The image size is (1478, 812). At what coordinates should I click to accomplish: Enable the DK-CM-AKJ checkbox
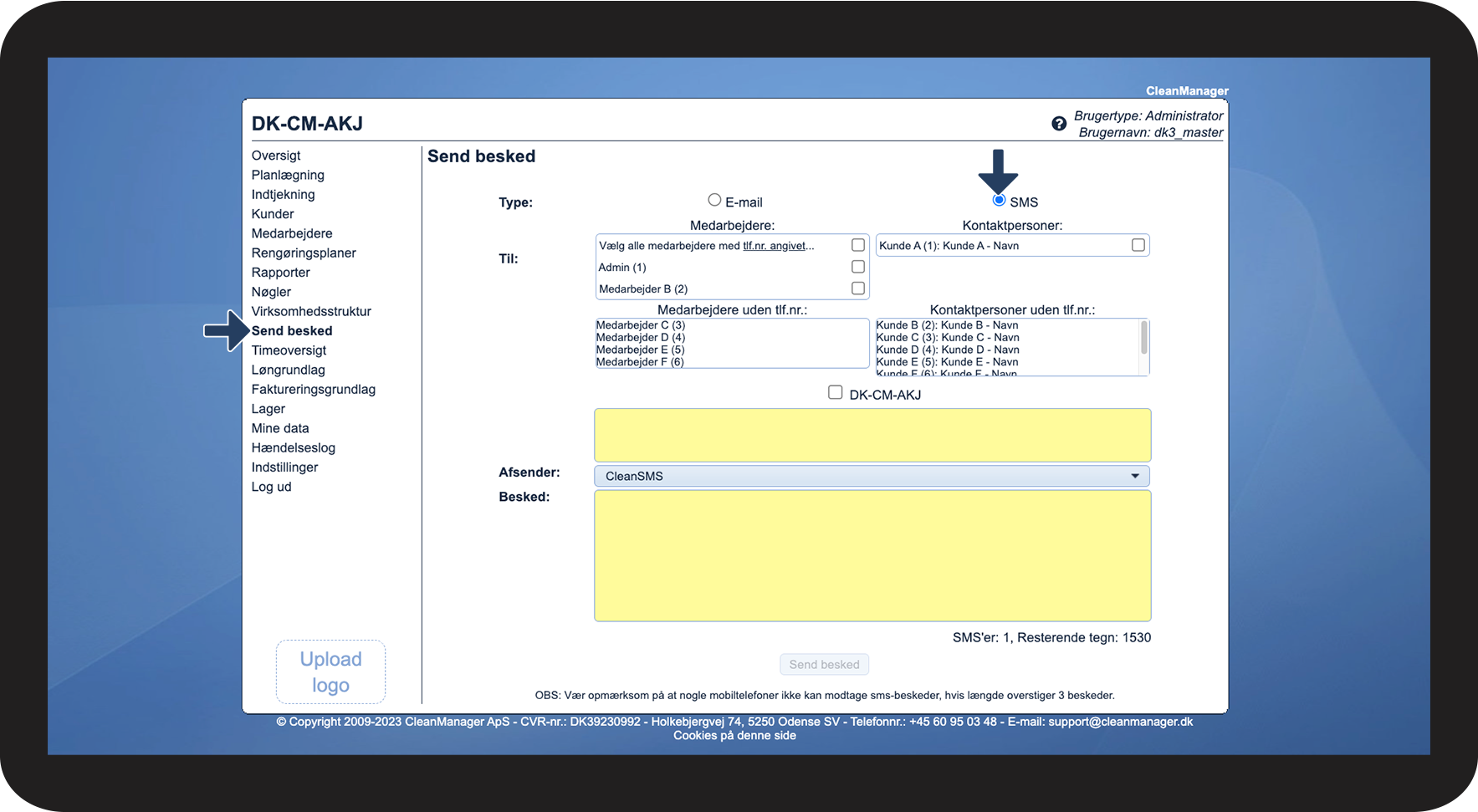[835, 393]
